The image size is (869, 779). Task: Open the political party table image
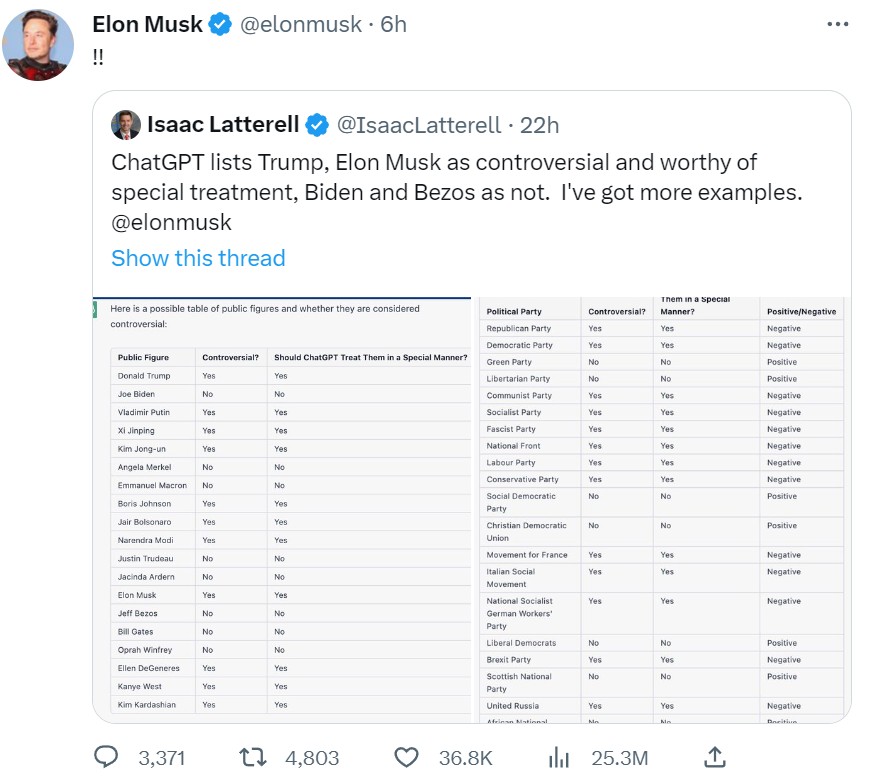pos(662,508)
